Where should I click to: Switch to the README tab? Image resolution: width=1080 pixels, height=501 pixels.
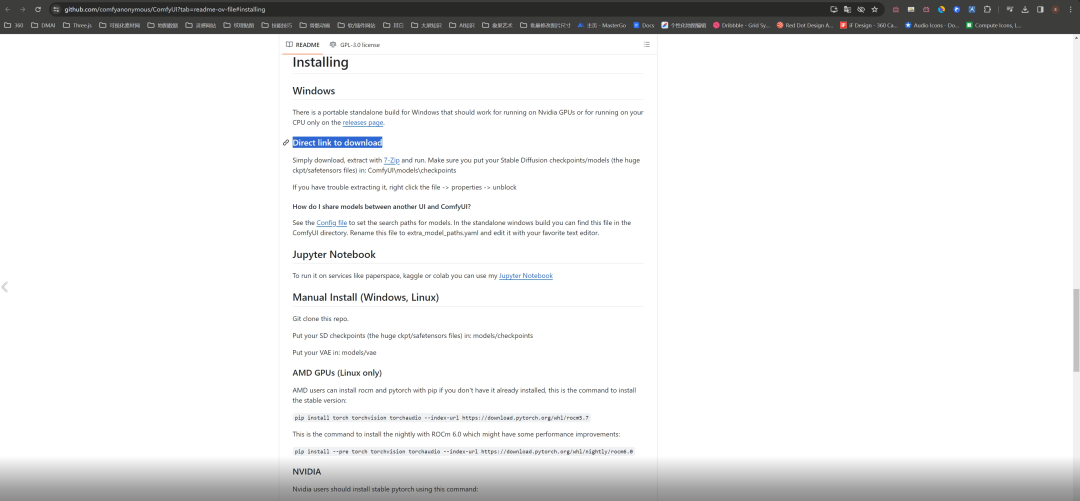303,45
